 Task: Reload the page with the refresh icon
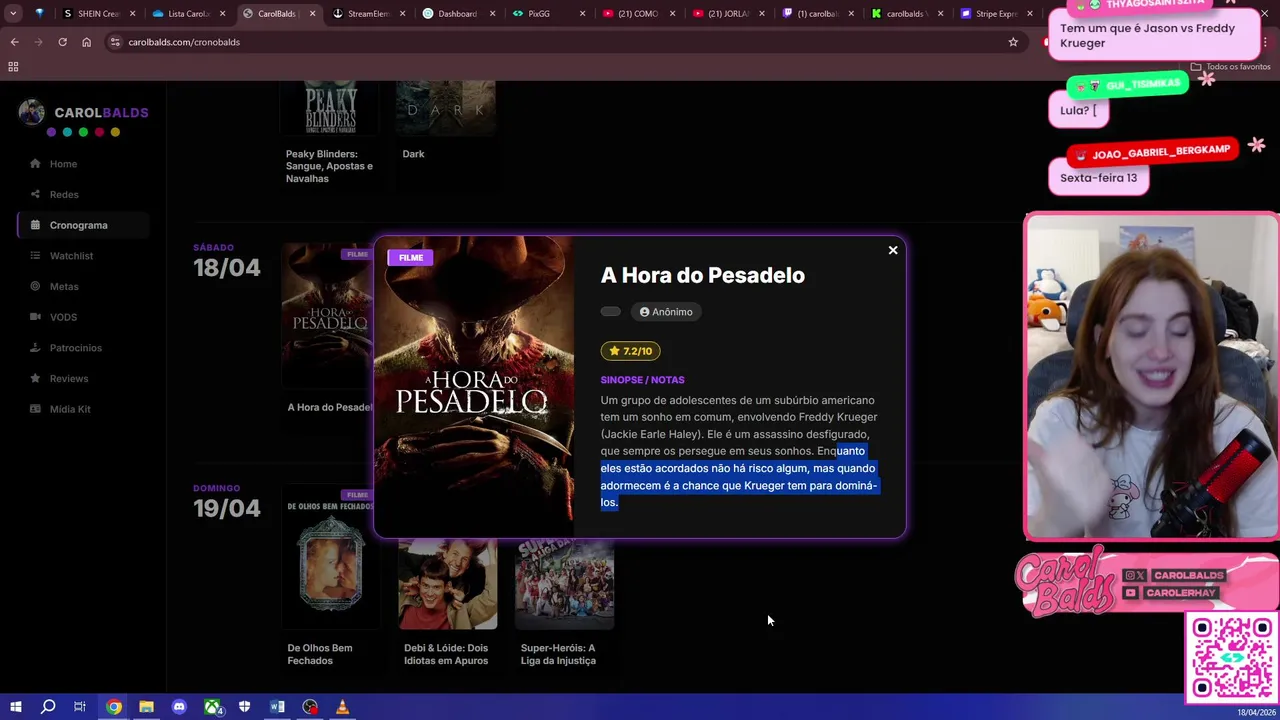tap(62, 42)
